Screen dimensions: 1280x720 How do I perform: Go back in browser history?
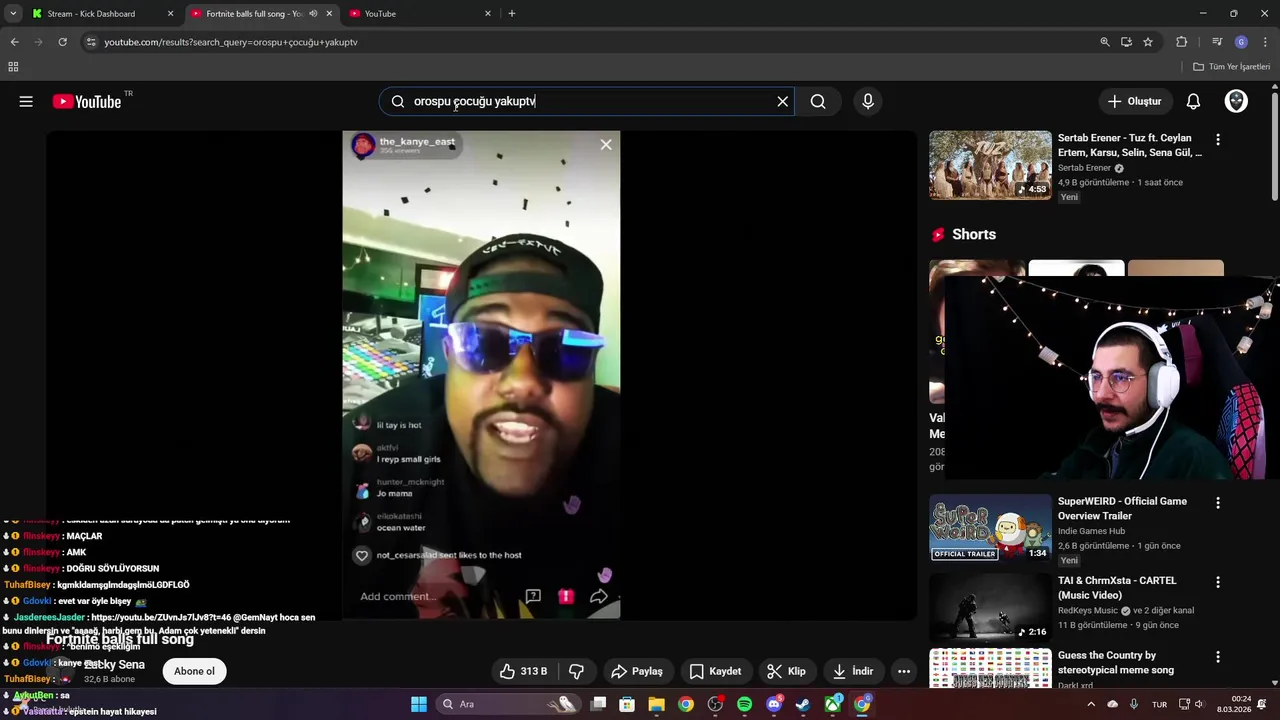pyautogui.click(x=14, y=42)
